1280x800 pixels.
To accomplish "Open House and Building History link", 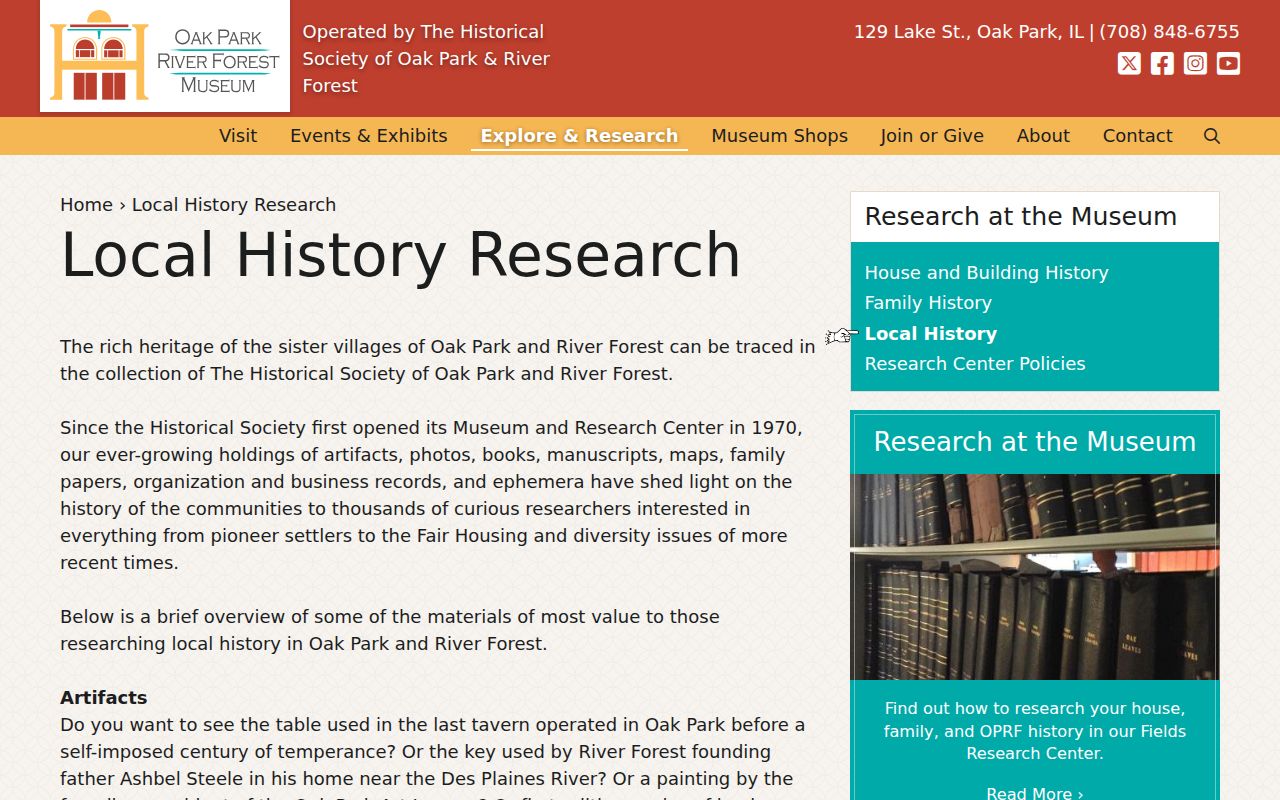I will coord(987,273).
